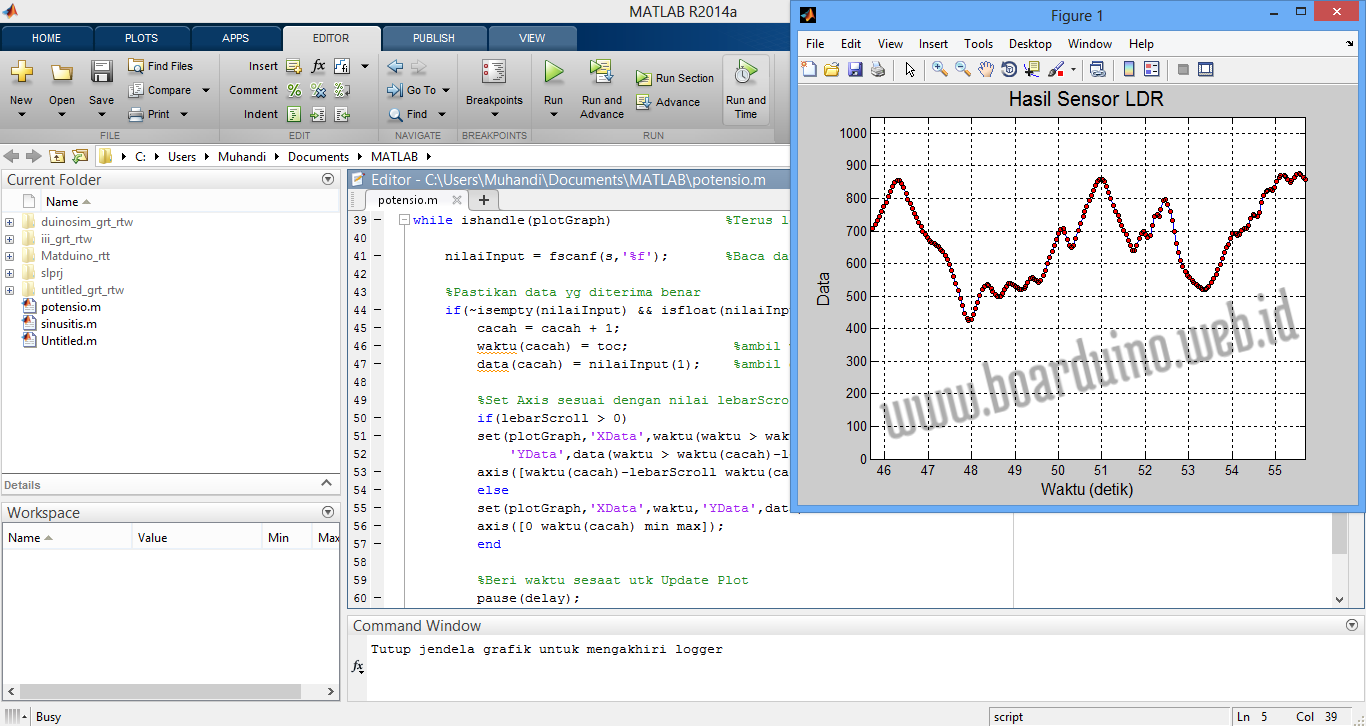Image resolution: width=1366 pixels, height=726 pixels.
Task: Open potensio.m in the Current Folder list
Action: (x=71, y=307)
